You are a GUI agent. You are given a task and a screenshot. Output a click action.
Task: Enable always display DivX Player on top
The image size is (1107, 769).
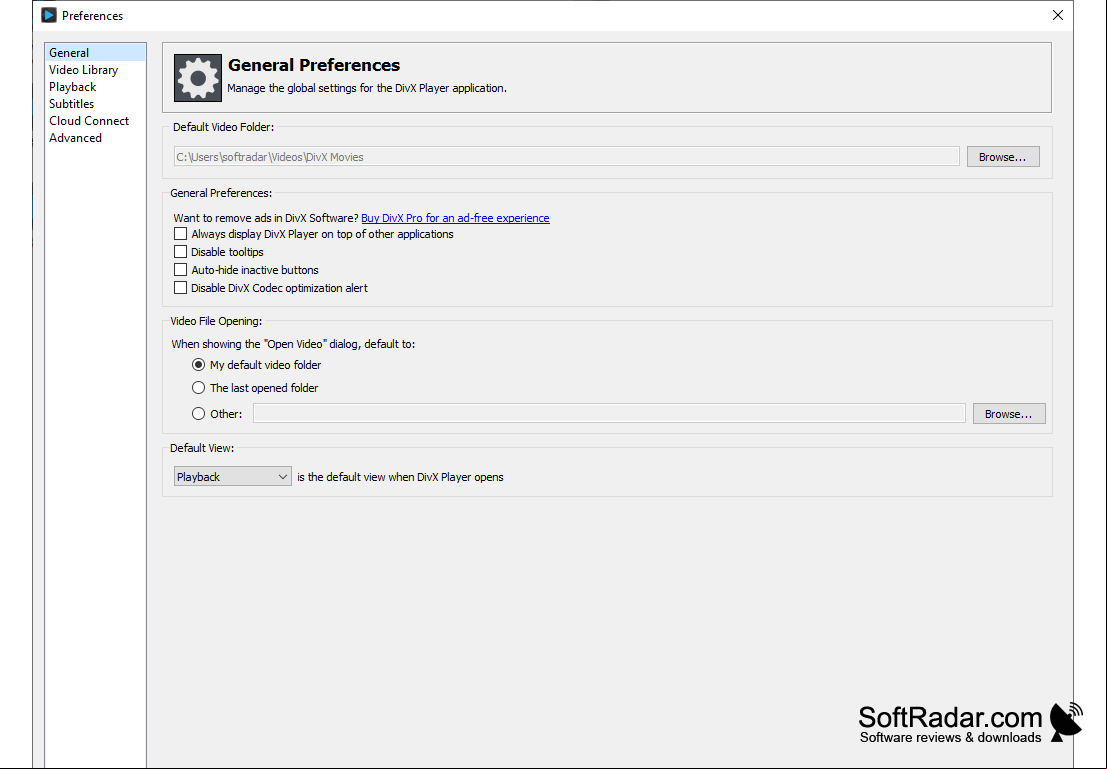(x=181, y=234)
